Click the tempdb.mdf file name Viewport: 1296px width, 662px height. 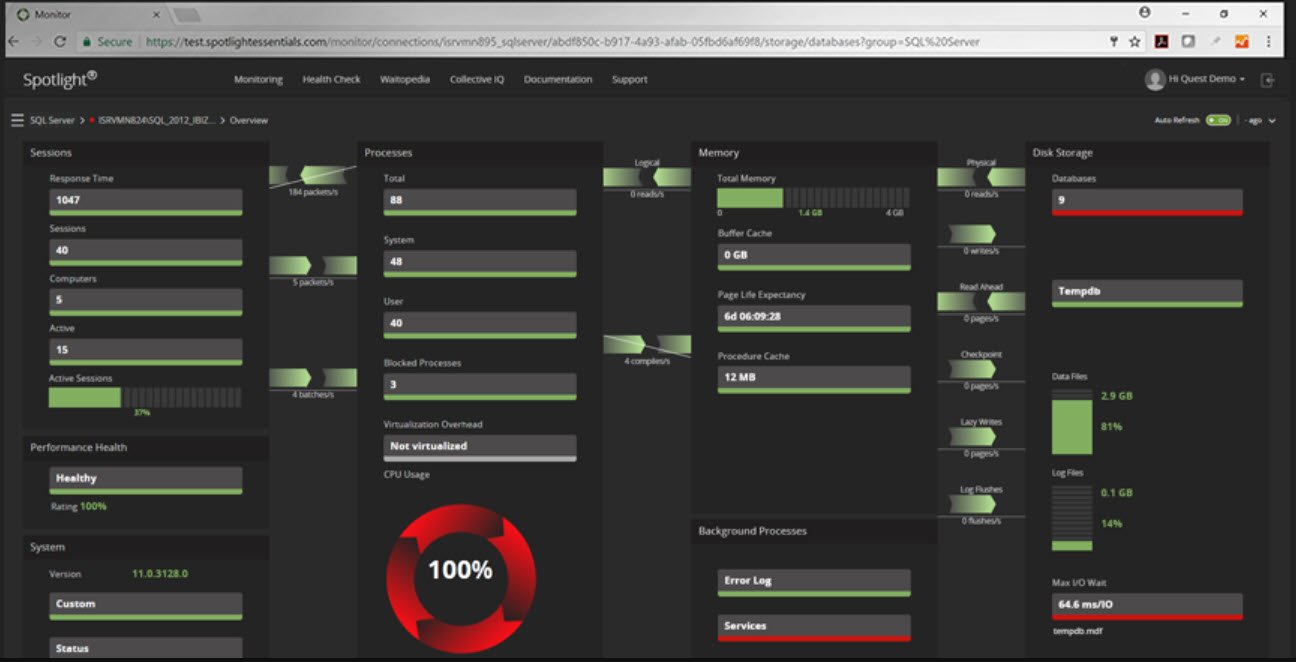click(1080, 631)
